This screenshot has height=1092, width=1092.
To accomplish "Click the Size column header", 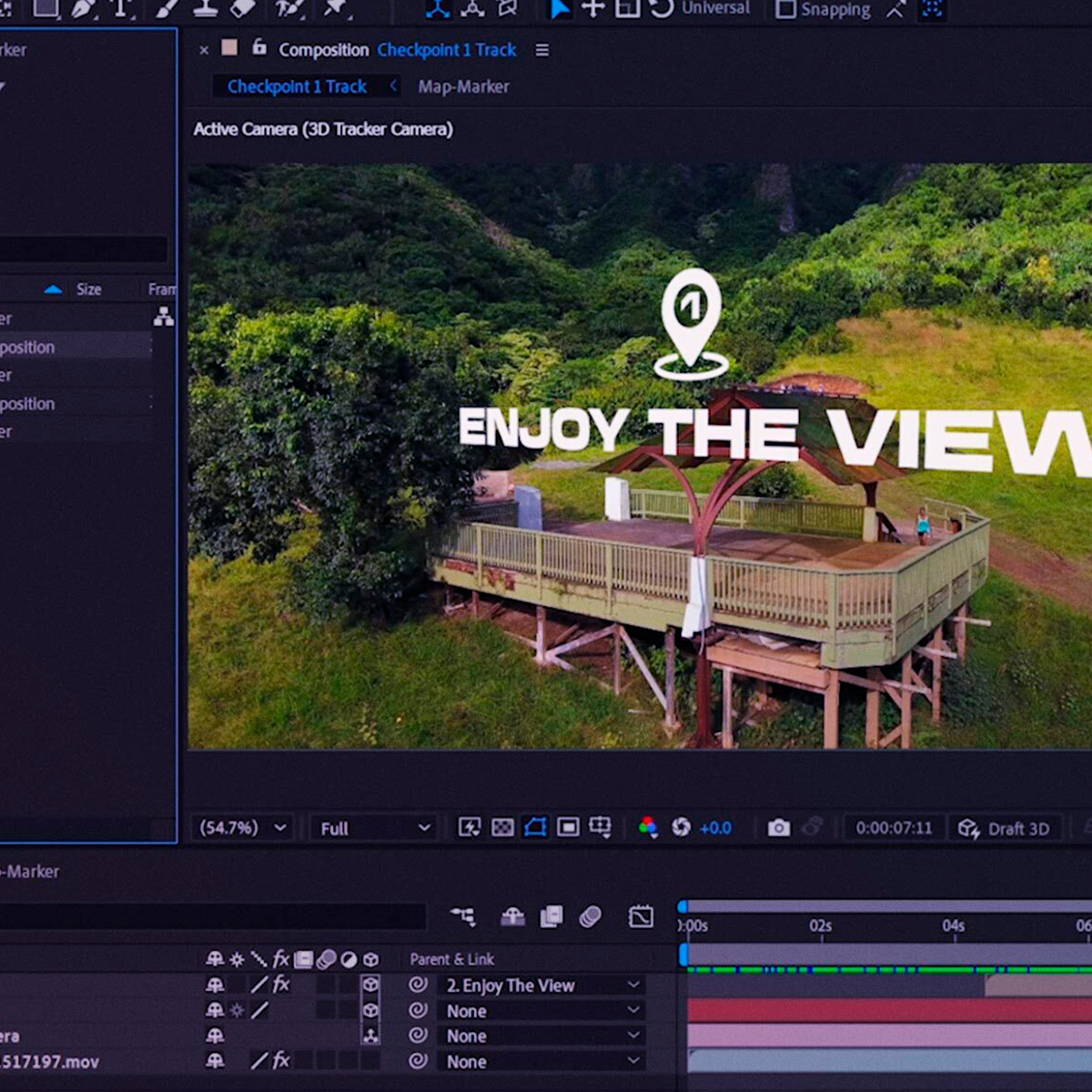I will [88, 289].
